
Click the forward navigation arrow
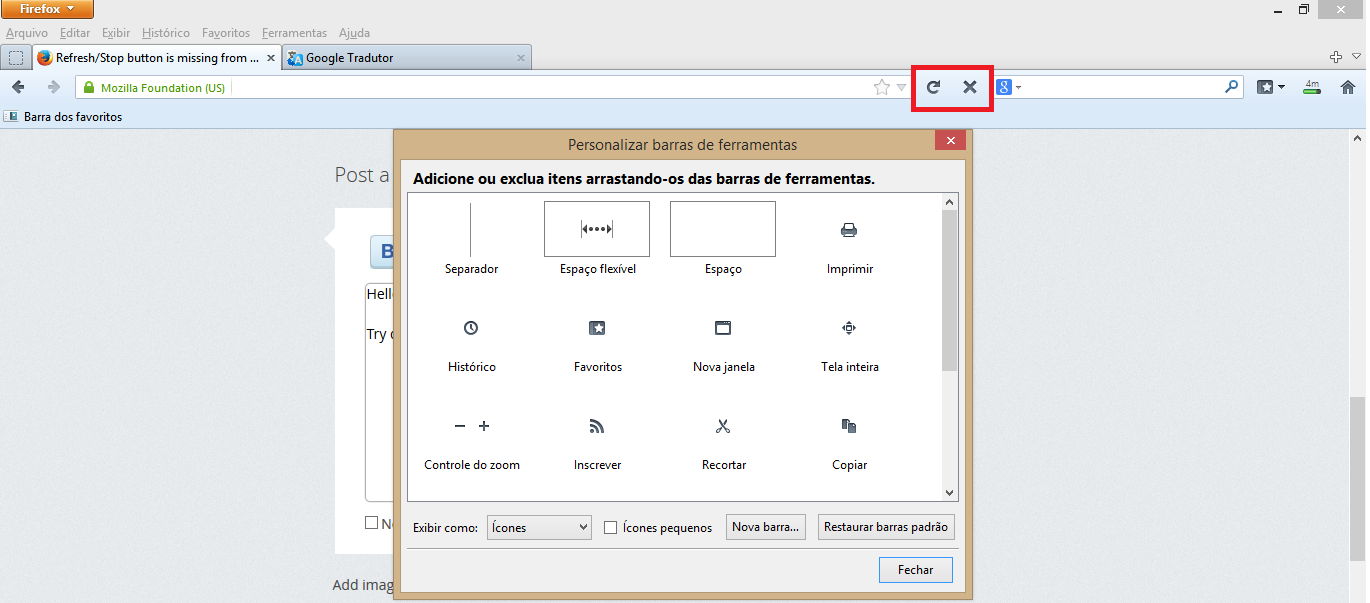[54, 87]
